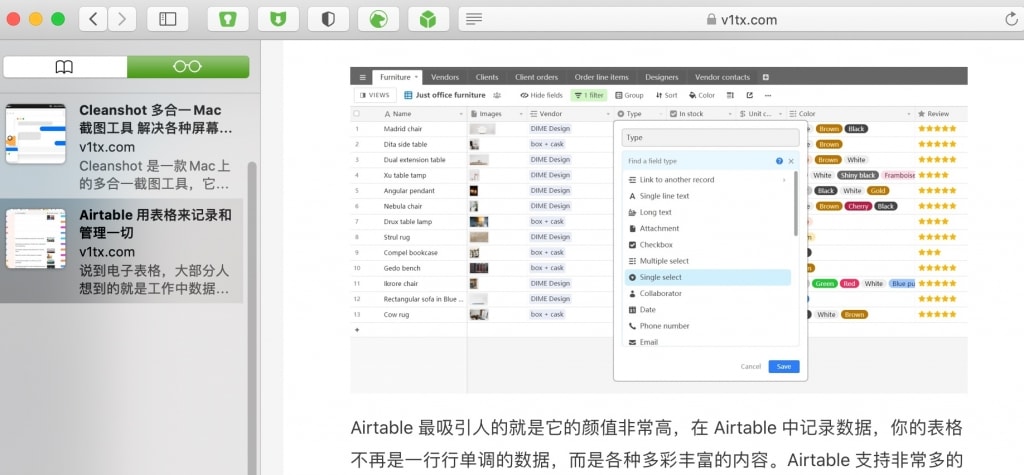Switch to the Designers table tab
The height and width of the screenshot is (475, 1024).
662,77
